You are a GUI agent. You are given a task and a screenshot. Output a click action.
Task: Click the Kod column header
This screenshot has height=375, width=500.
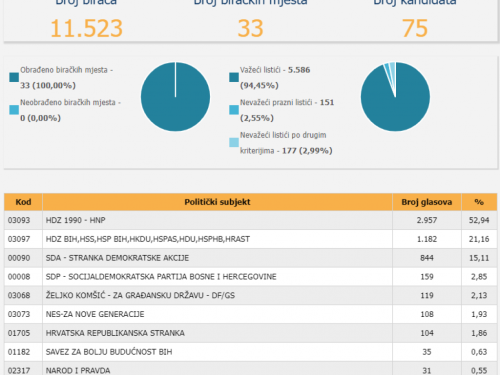23,202
